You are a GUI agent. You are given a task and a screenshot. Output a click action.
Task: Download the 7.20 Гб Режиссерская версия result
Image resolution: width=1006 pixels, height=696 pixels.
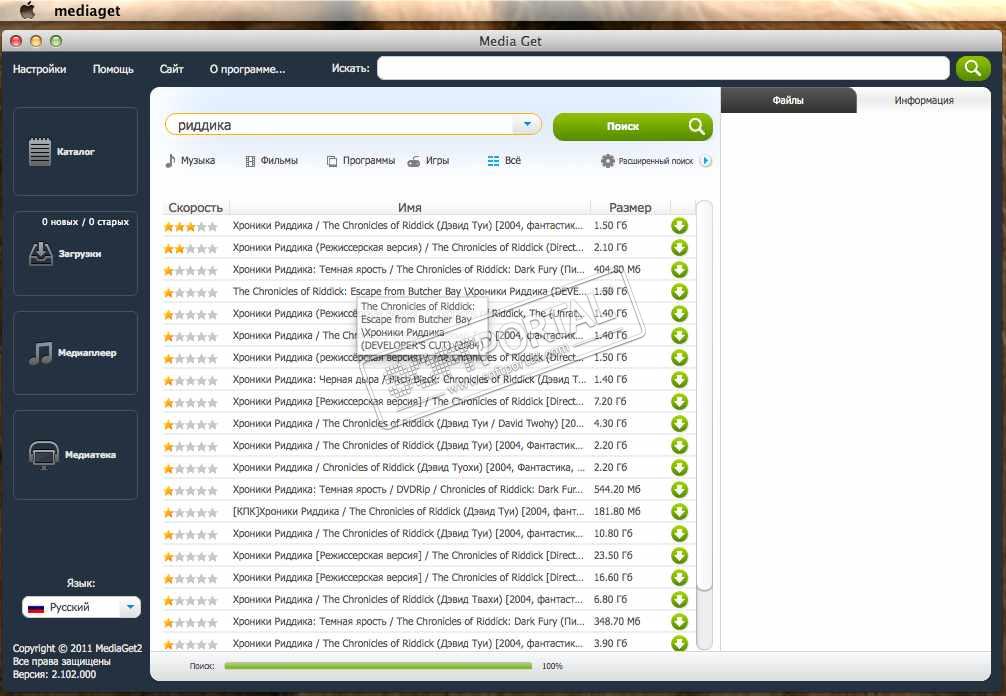point(679,402)
